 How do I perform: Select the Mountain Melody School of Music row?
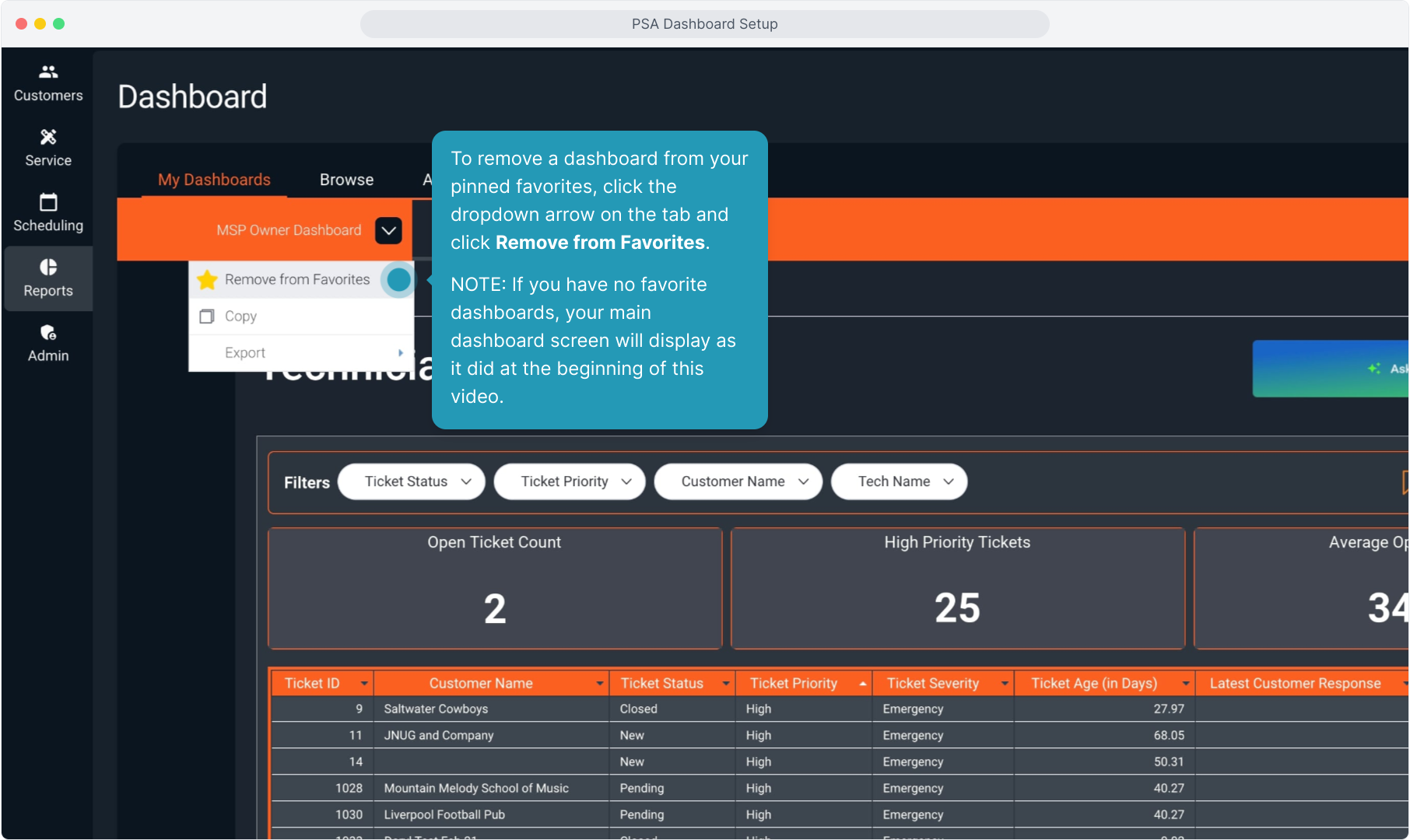476,788
